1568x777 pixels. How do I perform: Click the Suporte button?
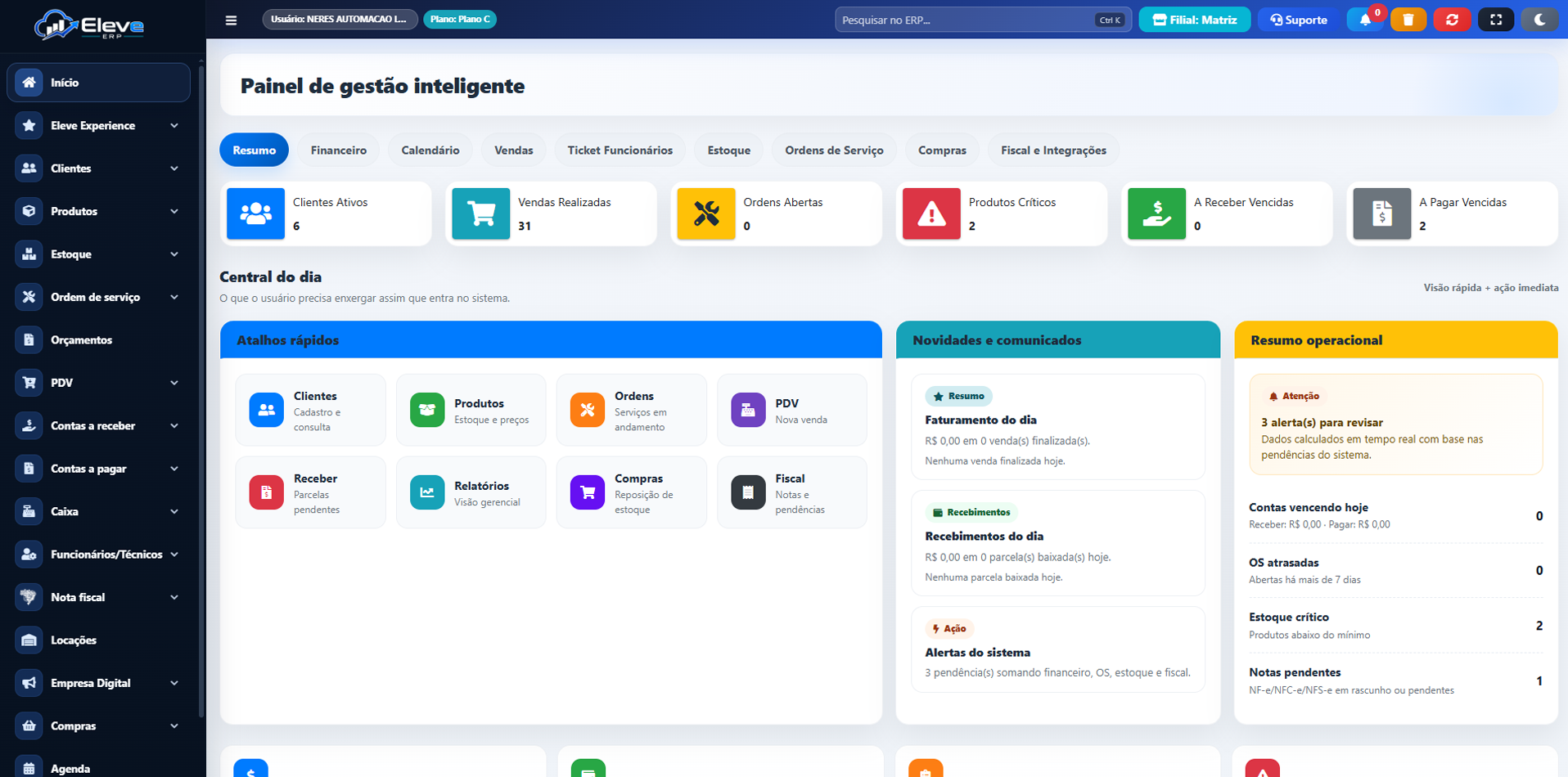click(1299, 20)
